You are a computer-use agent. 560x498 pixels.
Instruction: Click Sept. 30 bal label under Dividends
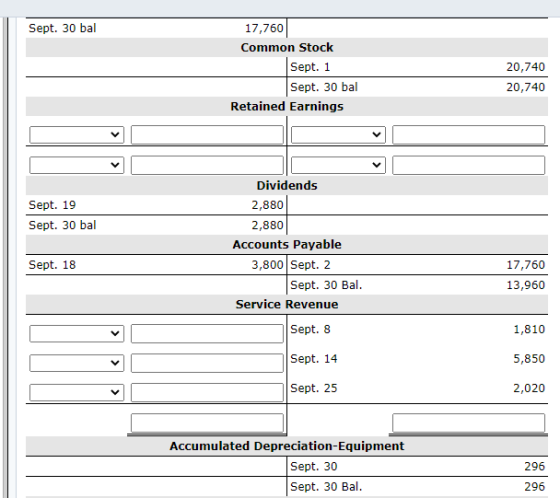[62, 225]
